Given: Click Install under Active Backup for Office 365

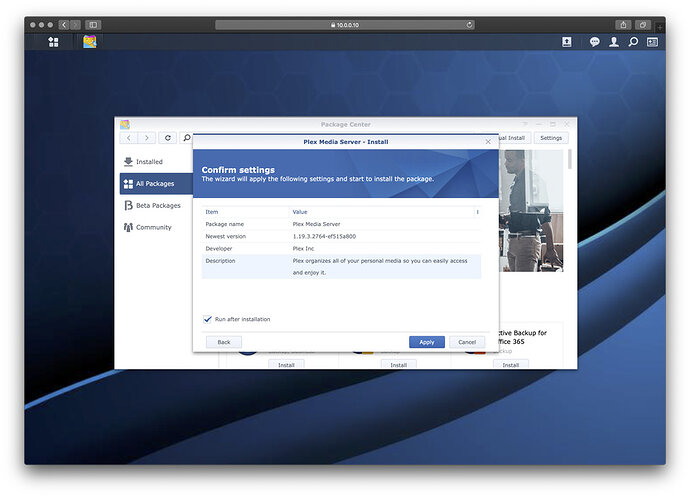Looking at the screenshot, I should click(x=510, y=364).
